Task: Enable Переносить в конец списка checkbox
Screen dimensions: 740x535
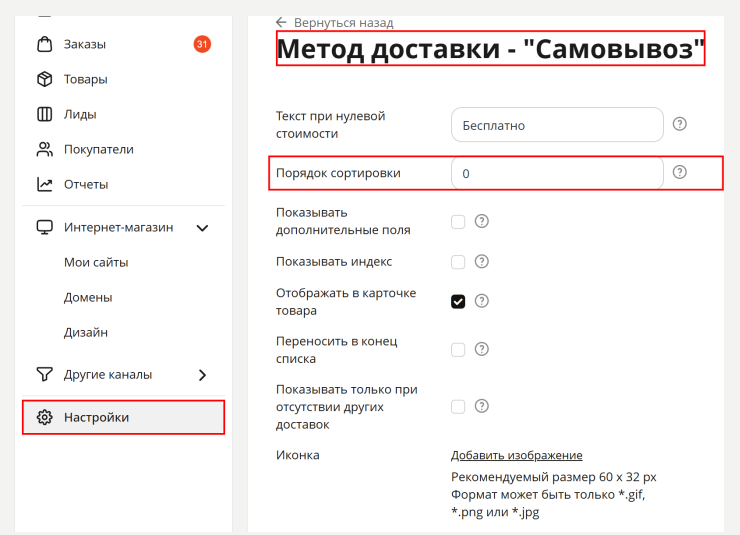Action: coord(458,350)
